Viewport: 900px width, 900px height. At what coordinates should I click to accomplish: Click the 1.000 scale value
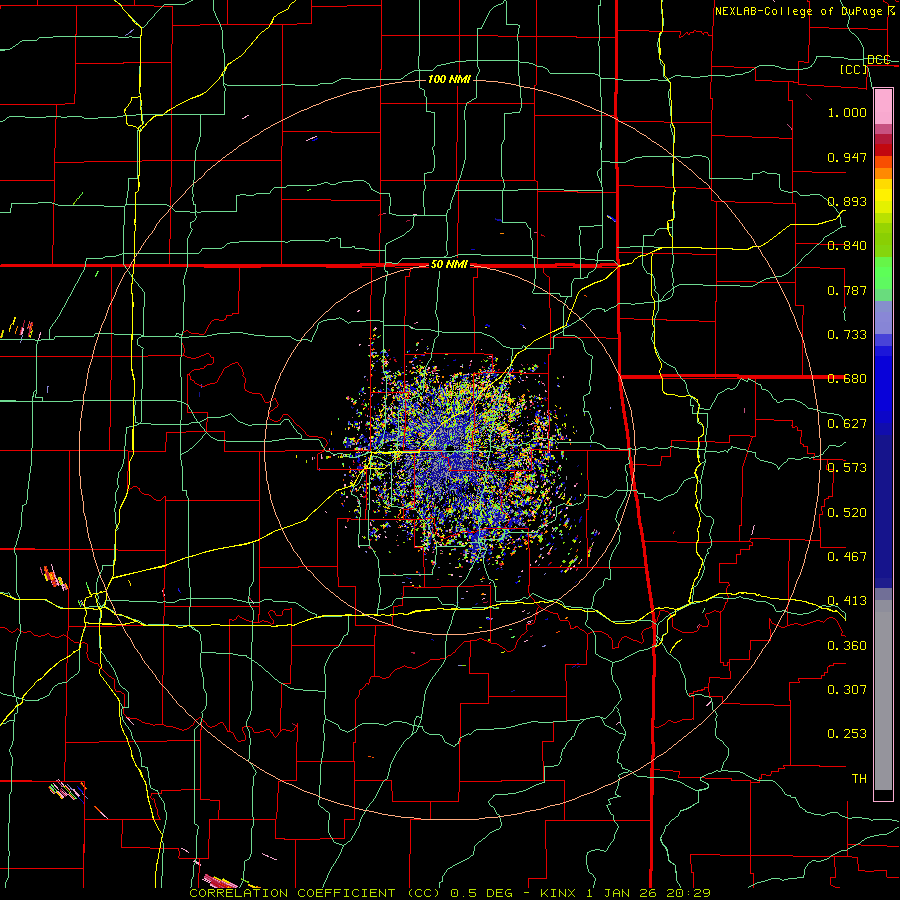pyautogui.click(x=847, y=112)
